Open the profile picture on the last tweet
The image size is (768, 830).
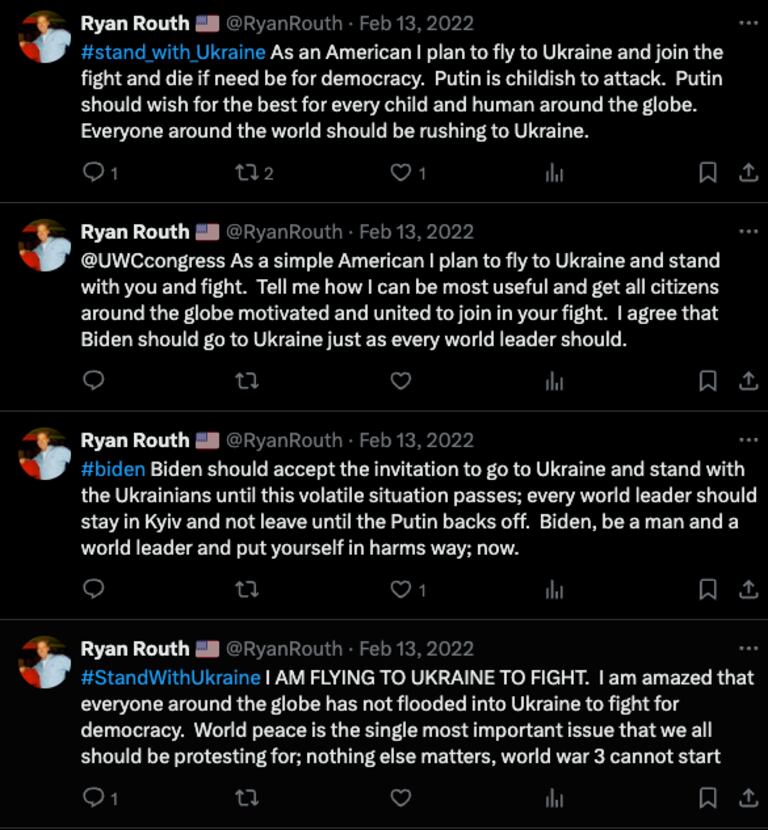tap(45, 662)
